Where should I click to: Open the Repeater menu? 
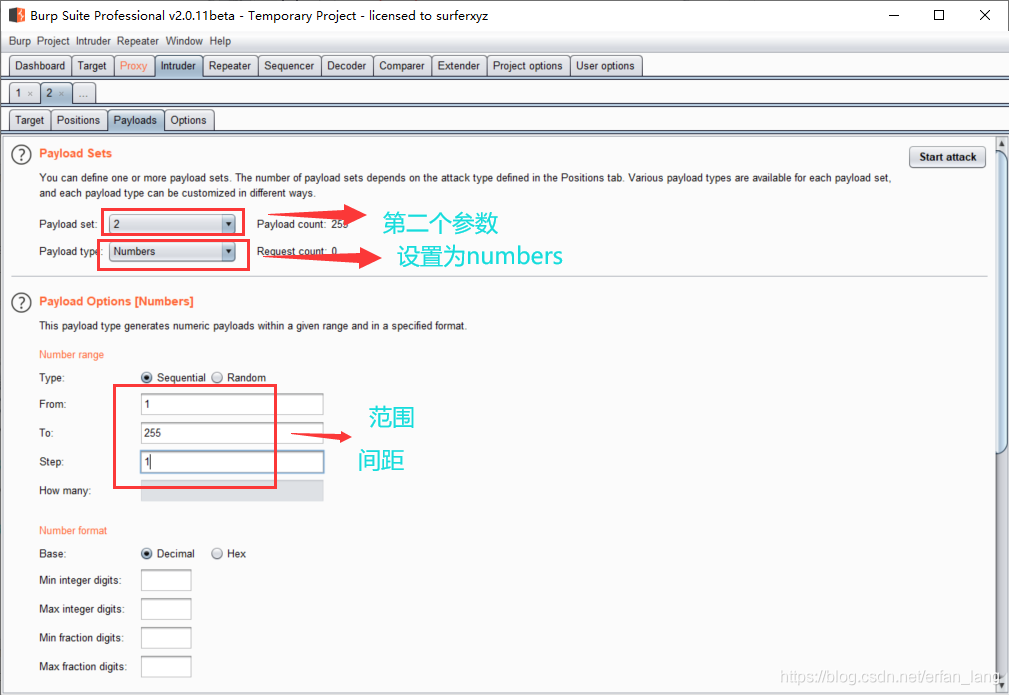138,41
